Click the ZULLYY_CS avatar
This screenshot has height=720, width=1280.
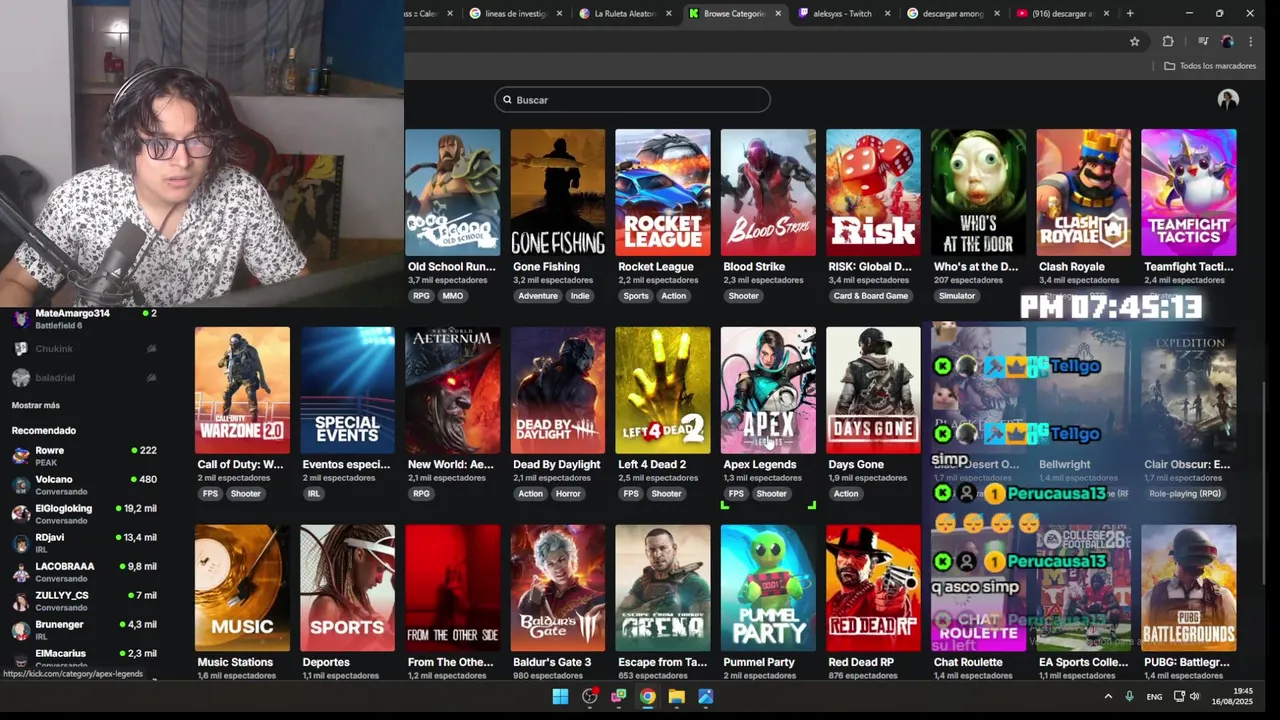(x=21, y=600)
